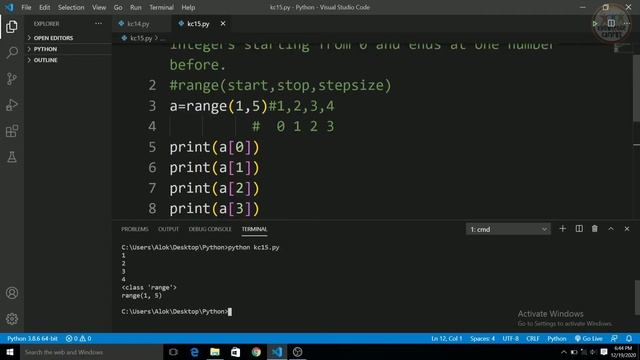
Task: Place cursor on print(a[0]) line
Action: point(214,147)
